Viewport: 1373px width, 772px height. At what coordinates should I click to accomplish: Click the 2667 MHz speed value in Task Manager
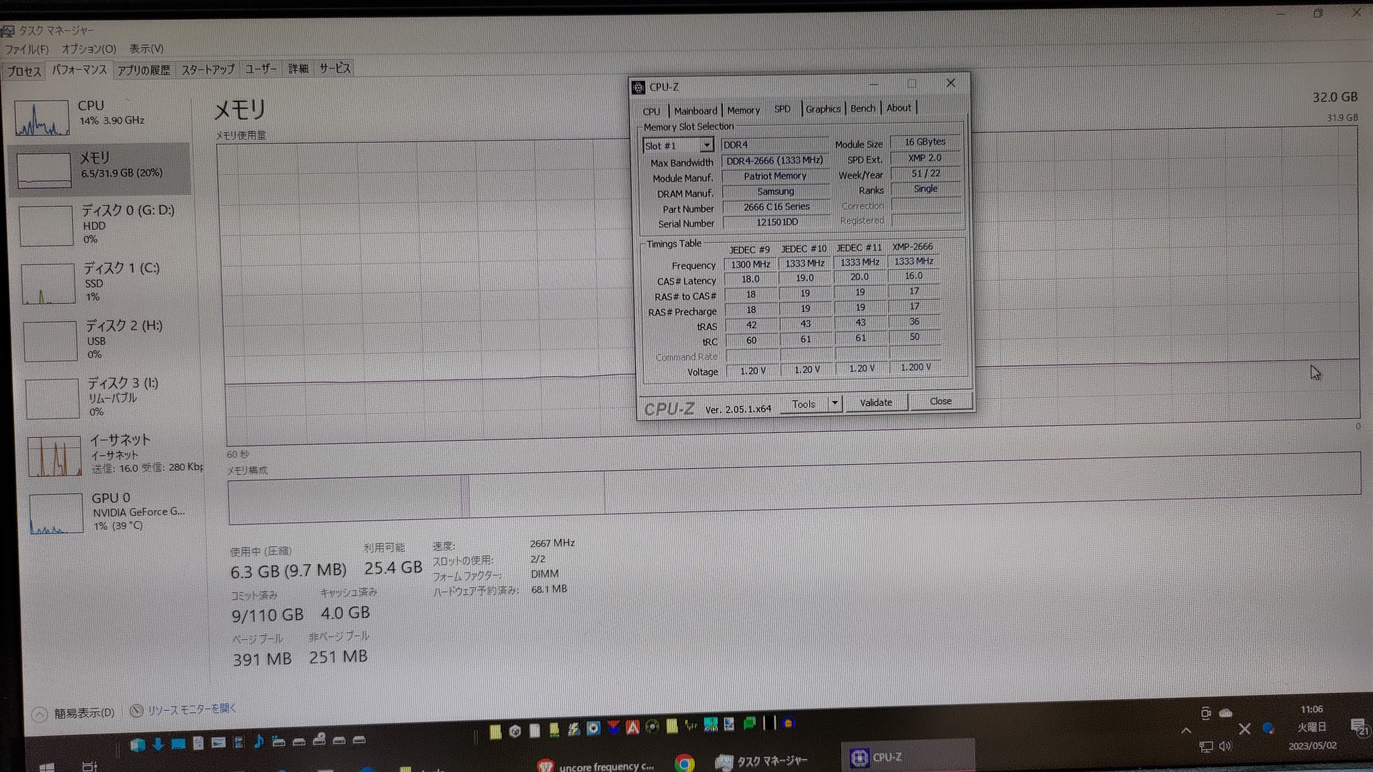click(552, 543)
